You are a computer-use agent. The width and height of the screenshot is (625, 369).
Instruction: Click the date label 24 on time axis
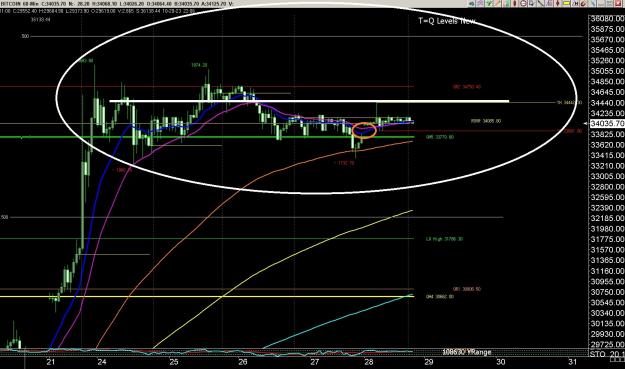coord(102,362)
